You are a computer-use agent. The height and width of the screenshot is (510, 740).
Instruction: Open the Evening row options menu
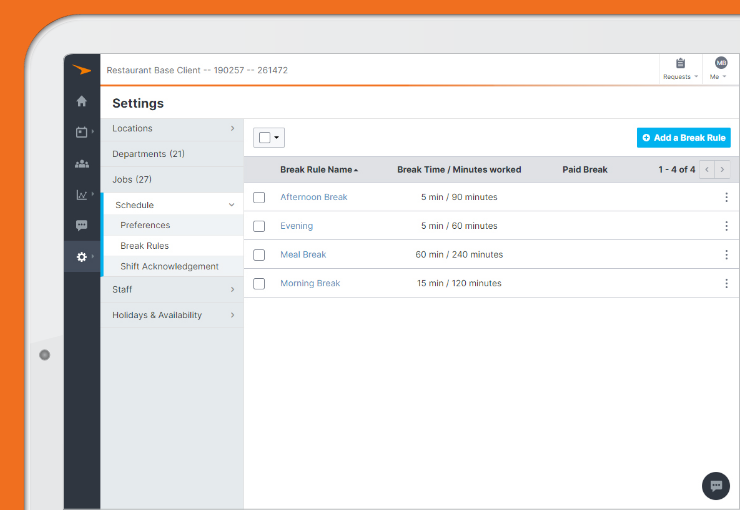726,226
